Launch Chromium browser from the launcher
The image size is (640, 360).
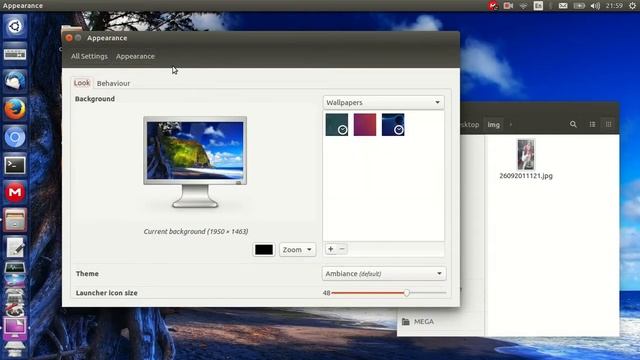pyautogui.click(x=15, y=137)
